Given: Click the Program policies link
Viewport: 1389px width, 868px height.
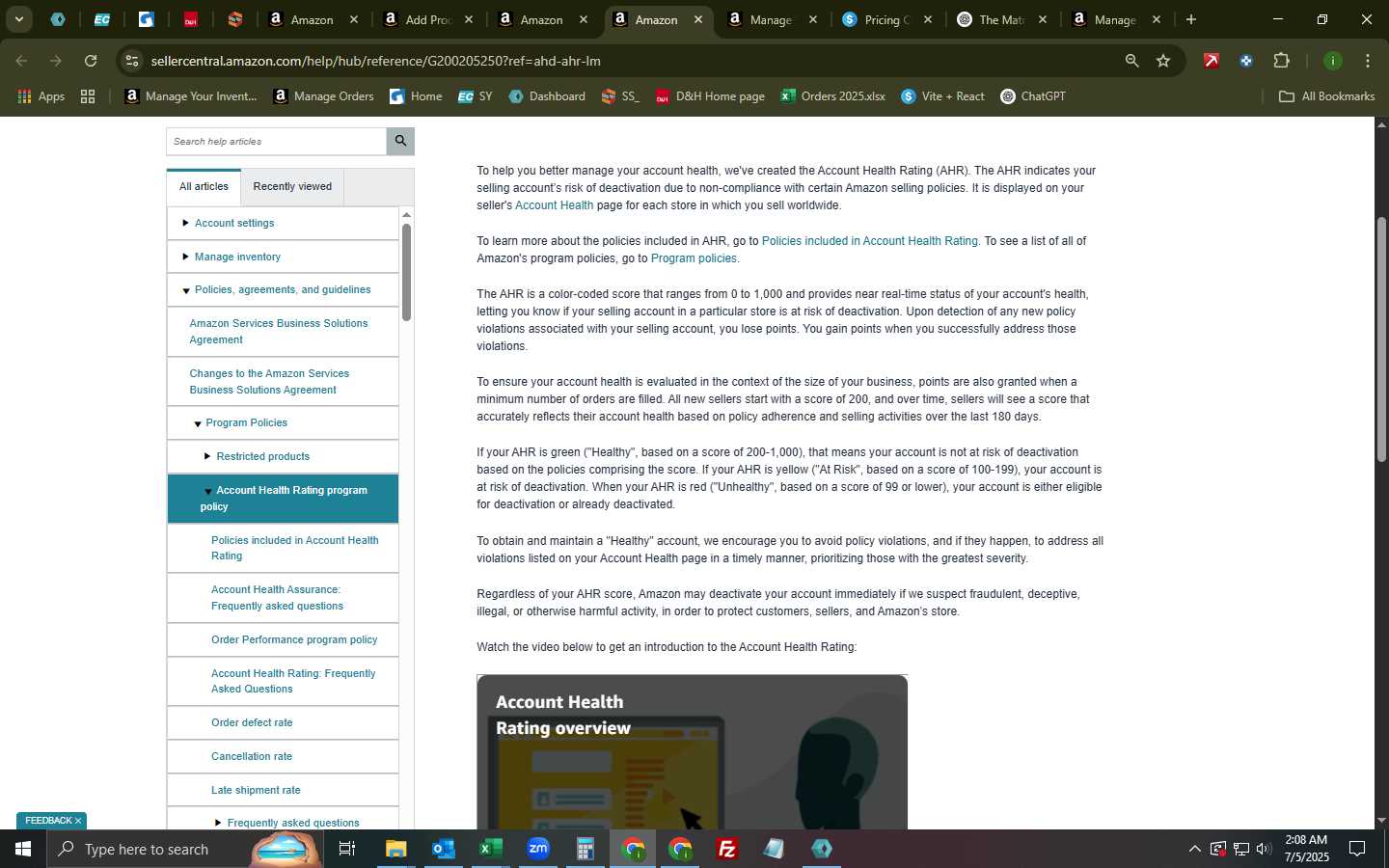Looking at the screenshot, I should 694,258.
